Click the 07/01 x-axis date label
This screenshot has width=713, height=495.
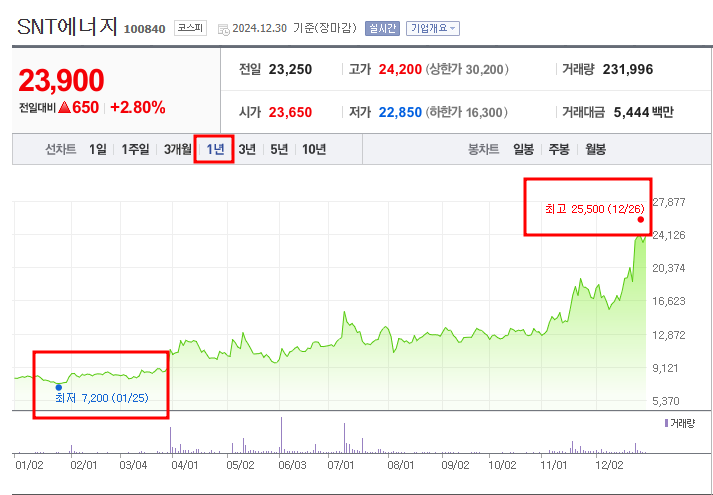pos(341,465)
